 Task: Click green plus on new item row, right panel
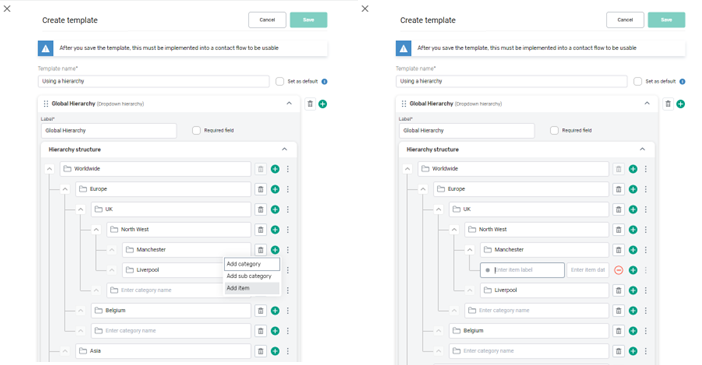633,270
